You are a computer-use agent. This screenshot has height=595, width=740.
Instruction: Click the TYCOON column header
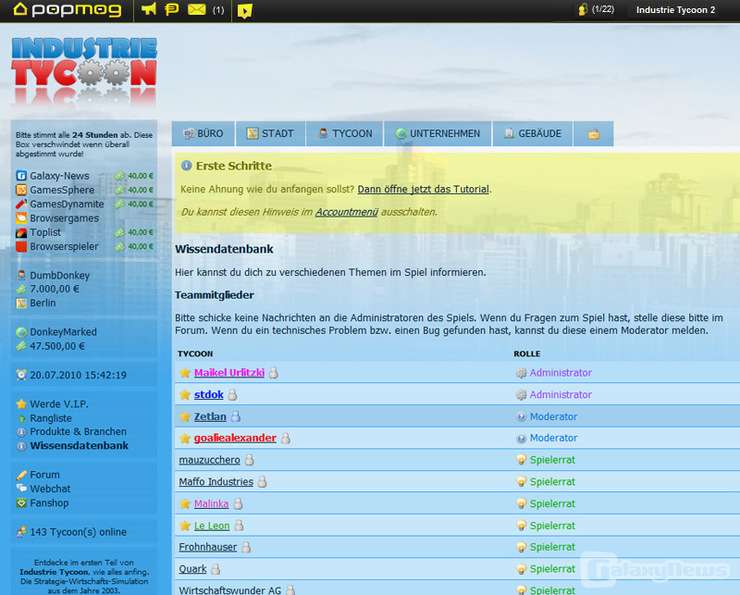tap(195, 354)
